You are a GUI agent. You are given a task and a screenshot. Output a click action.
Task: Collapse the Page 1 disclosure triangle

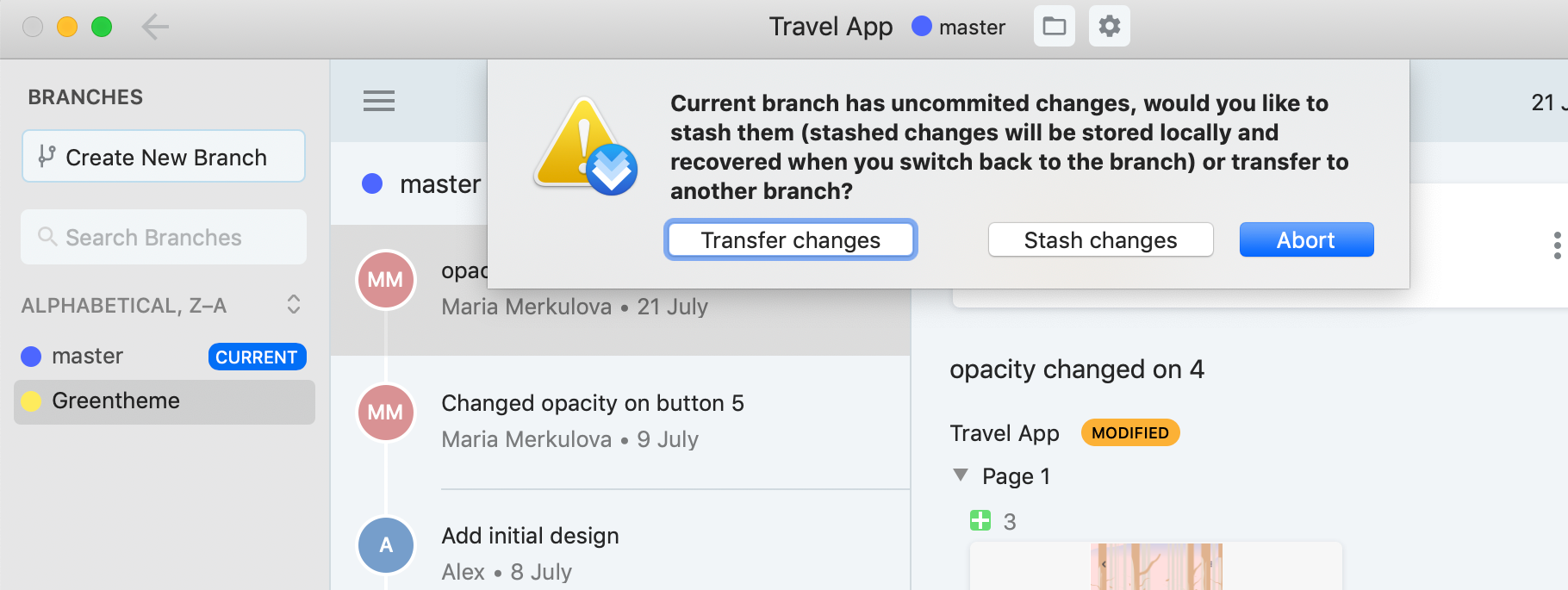pyautogui.click(x=961, y=475)
